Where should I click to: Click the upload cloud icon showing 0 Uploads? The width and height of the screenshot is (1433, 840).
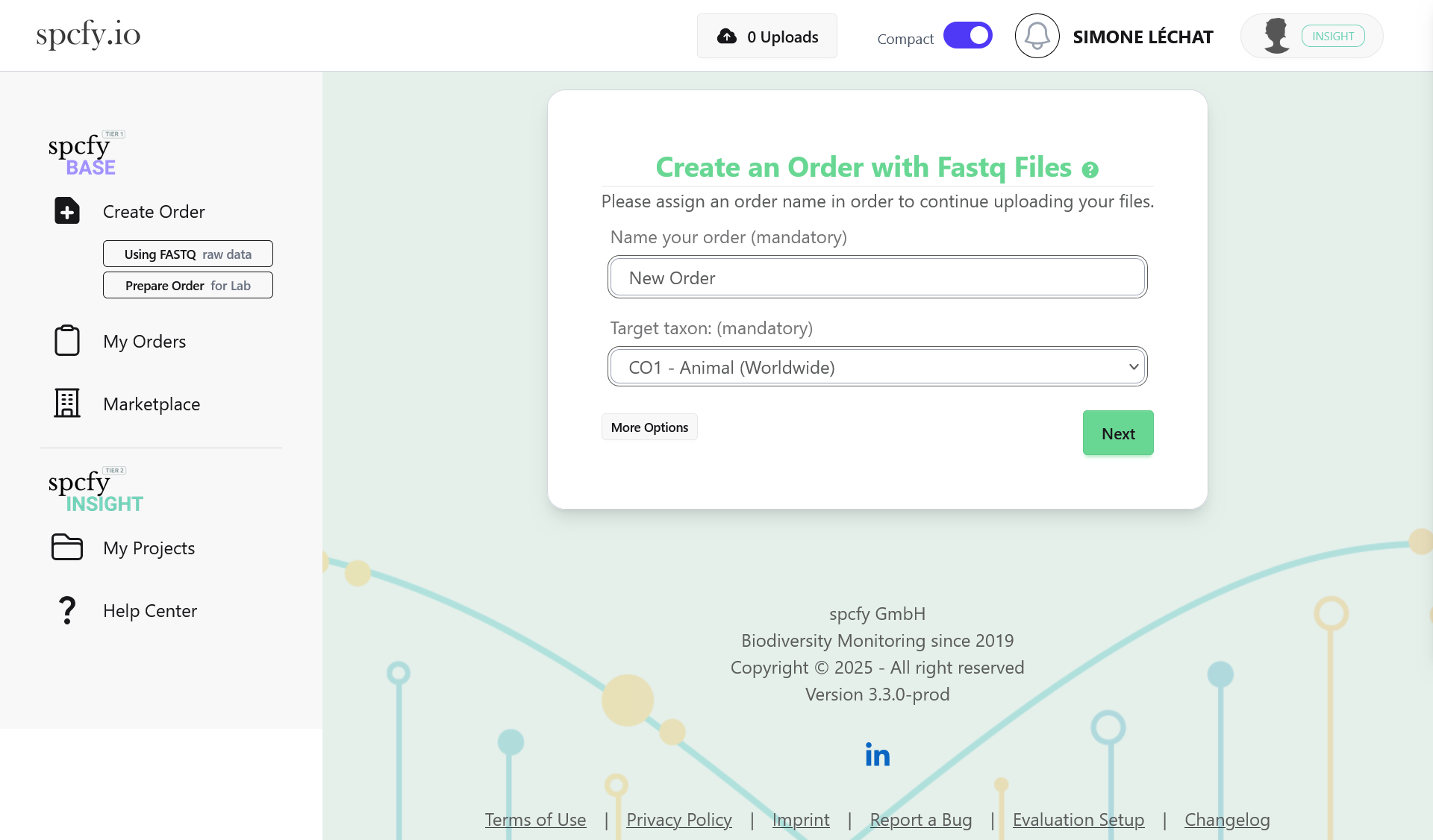click(x=726, y=35)
